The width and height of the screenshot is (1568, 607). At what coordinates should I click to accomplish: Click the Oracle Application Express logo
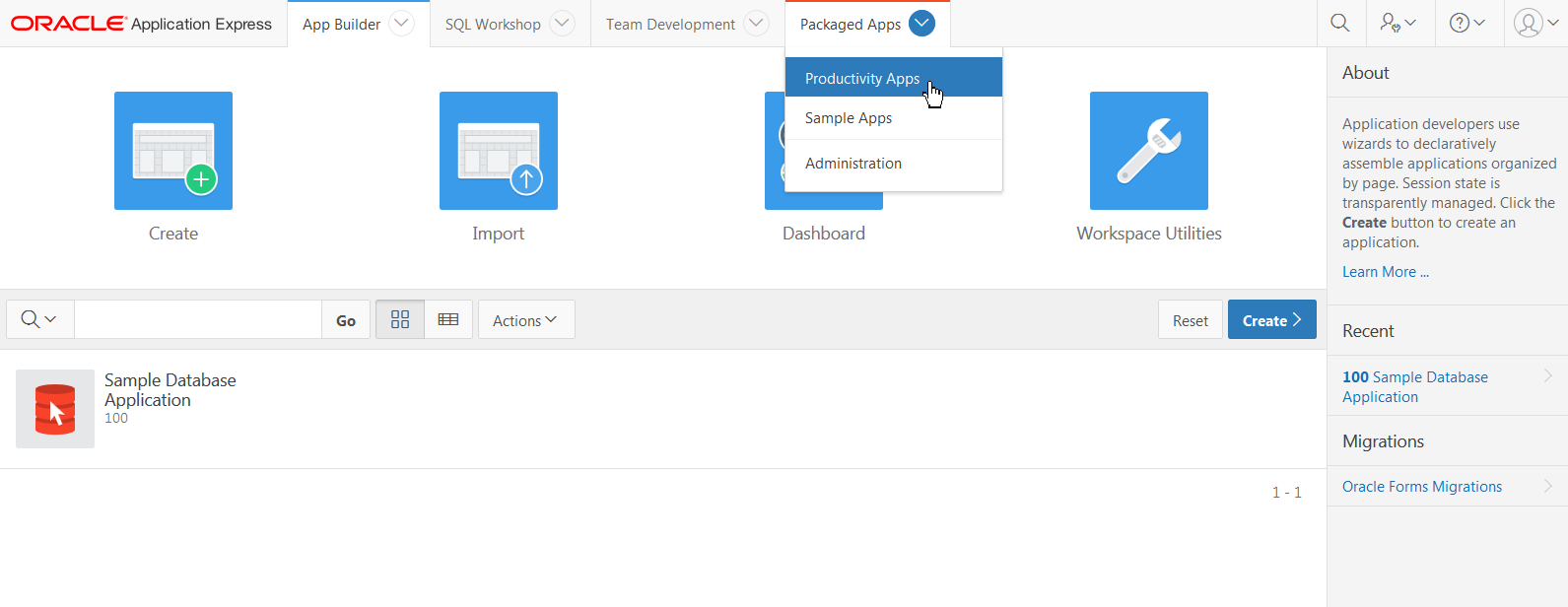click(x=141, y=24)
